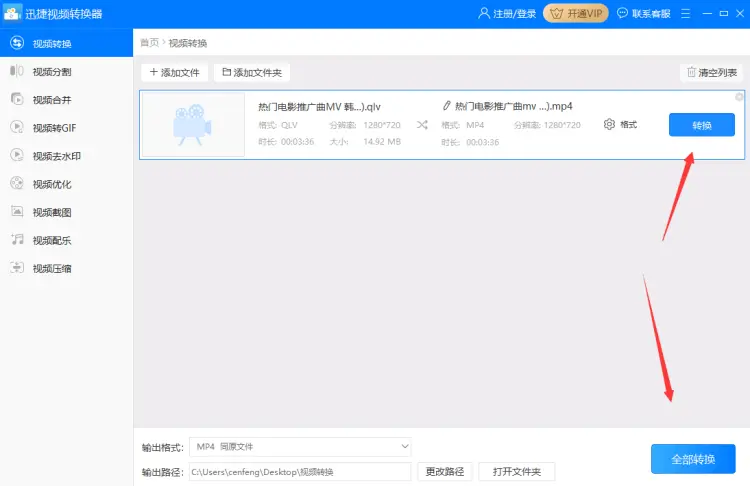Click the 更改路径 button
The image size is (750, 486).
point(445,472)
